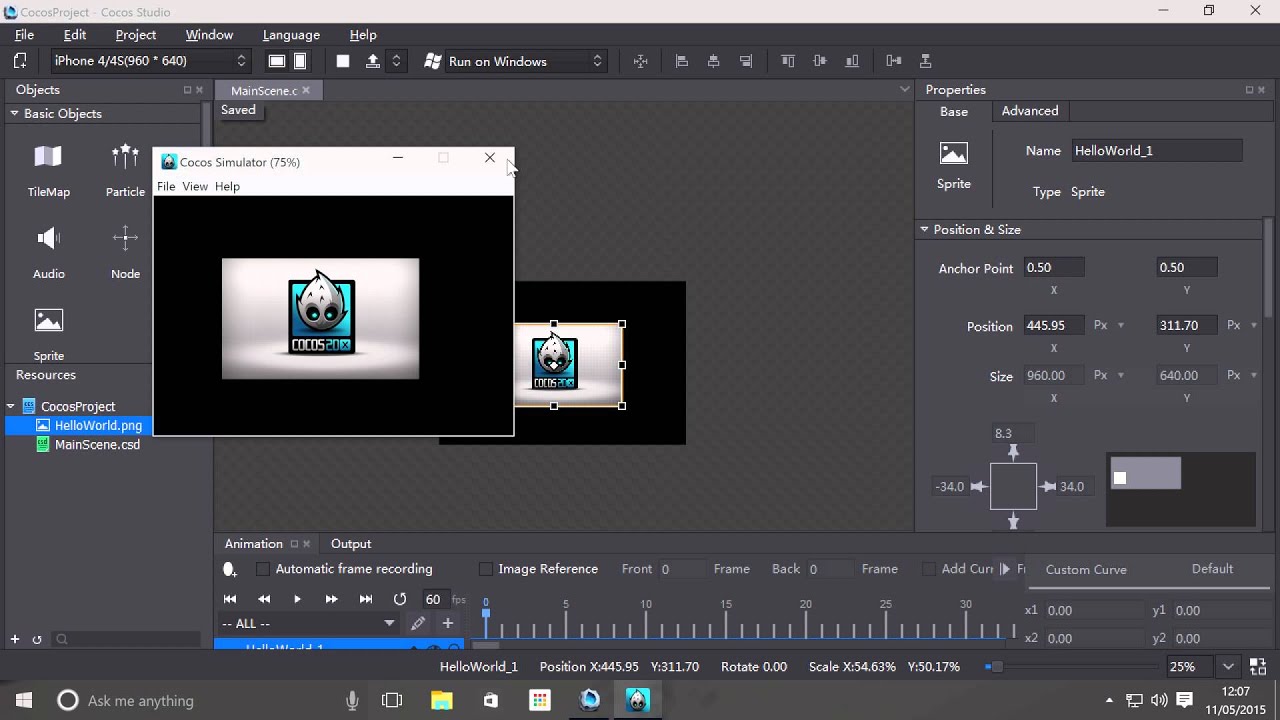Click the refresh resources icon
Image resolution: width=1280 pixels, height=720 pixels.
pos(37,639)
